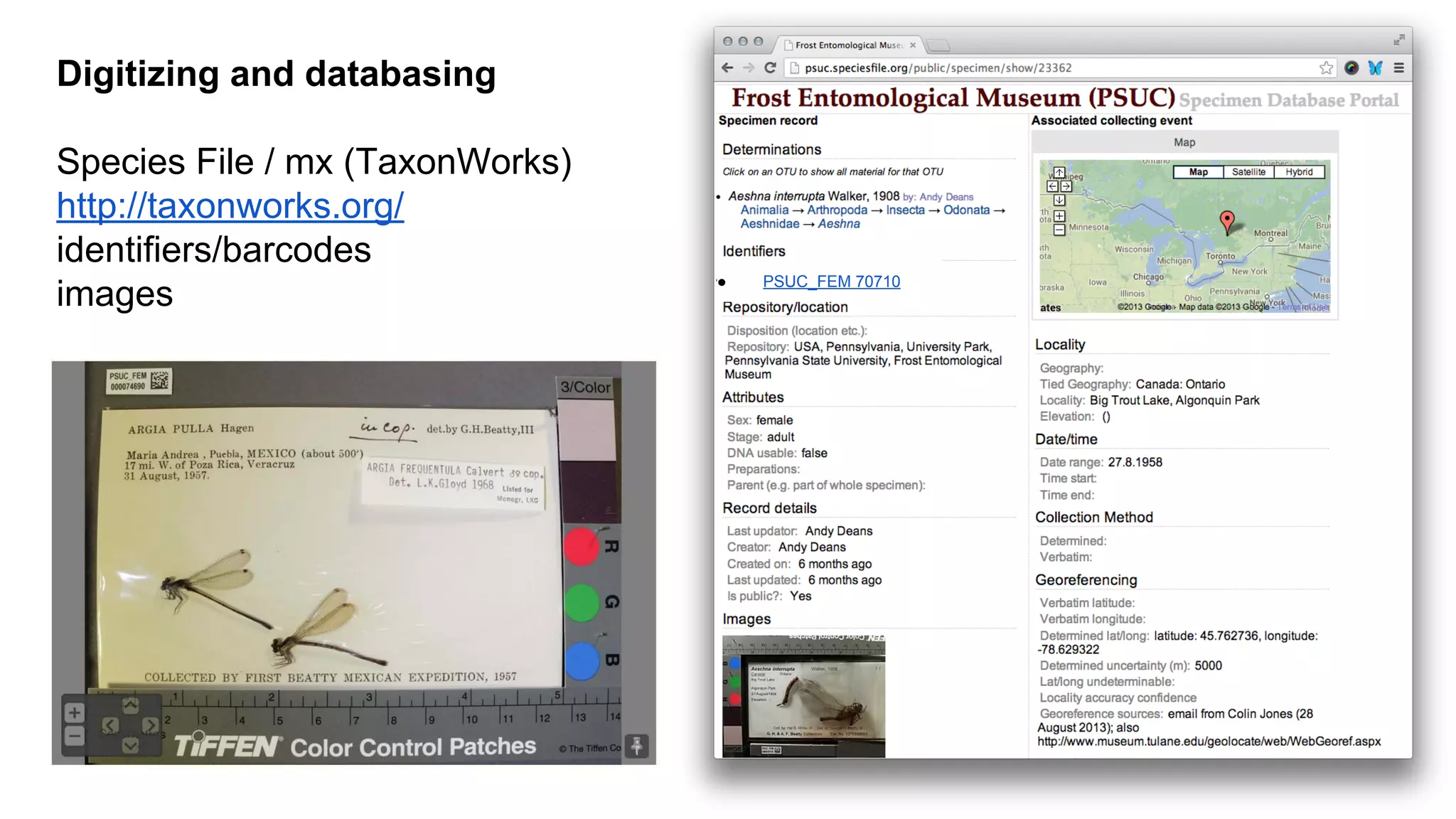Pan the Google map down
Image resolution: width=1456 pixels, height=819 pixels.
click(x=1059, y=200)
